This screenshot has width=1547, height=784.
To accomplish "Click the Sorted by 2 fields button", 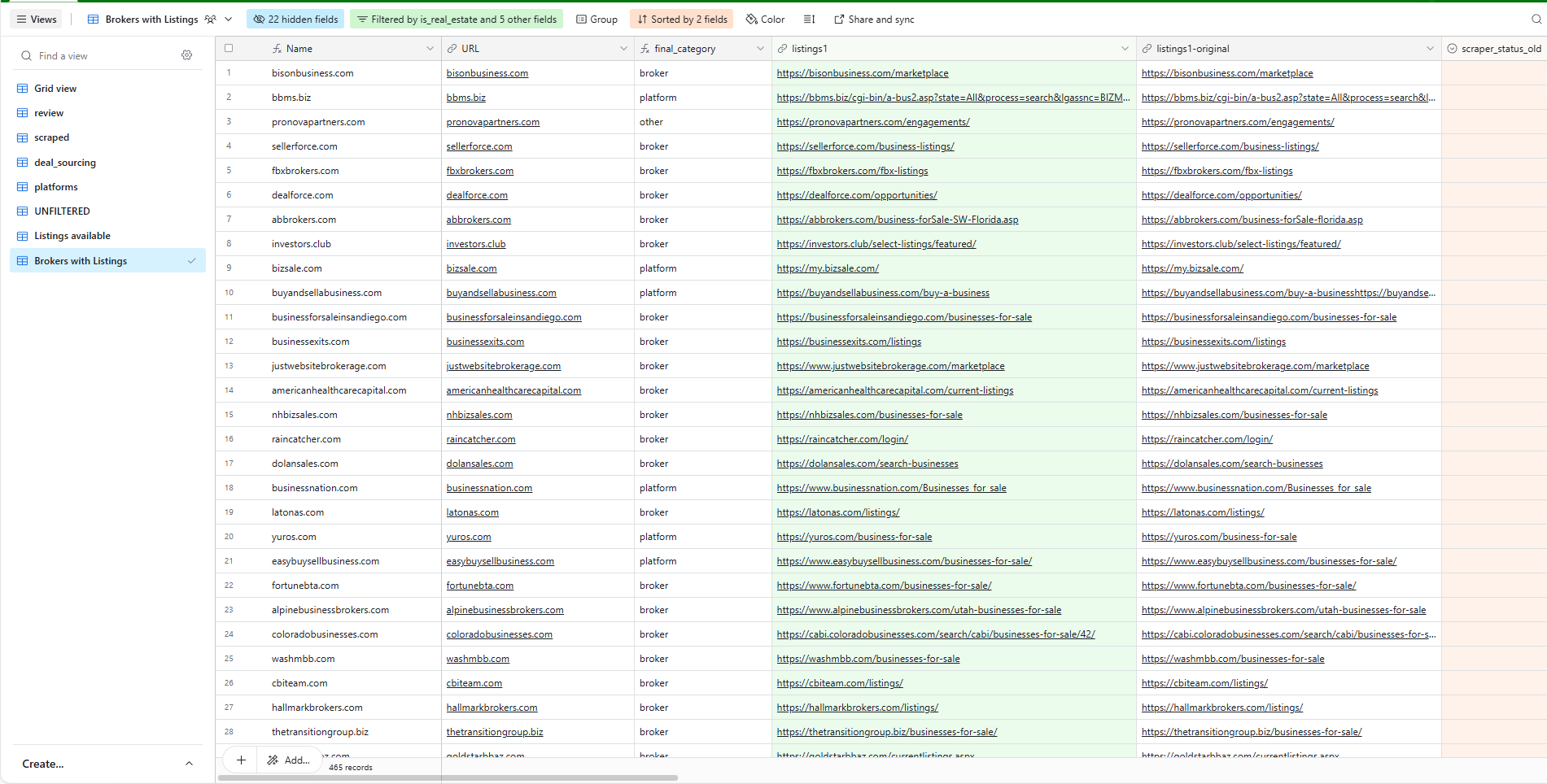I will point(682,20).
